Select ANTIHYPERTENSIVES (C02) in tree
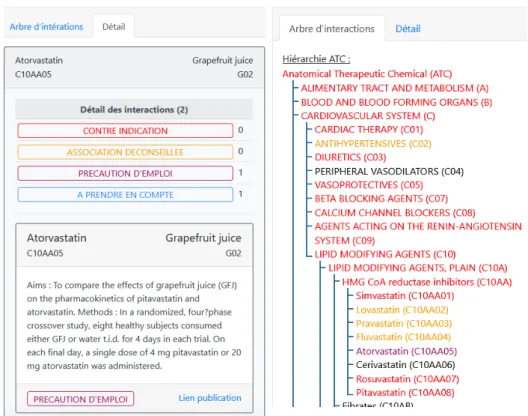The image size is (528, 416). [x=373, y=143]
